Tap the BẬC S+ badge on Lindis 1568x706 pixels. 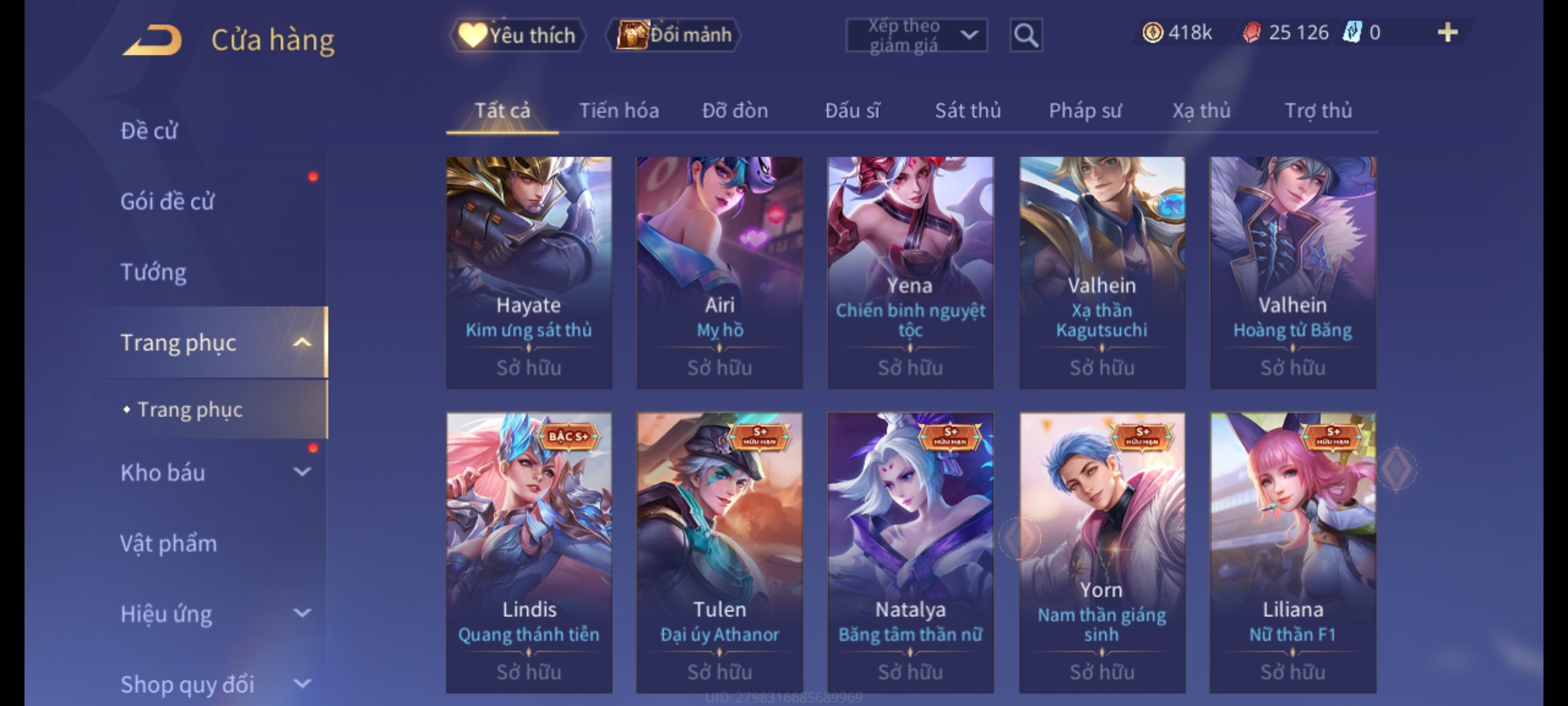568,436
